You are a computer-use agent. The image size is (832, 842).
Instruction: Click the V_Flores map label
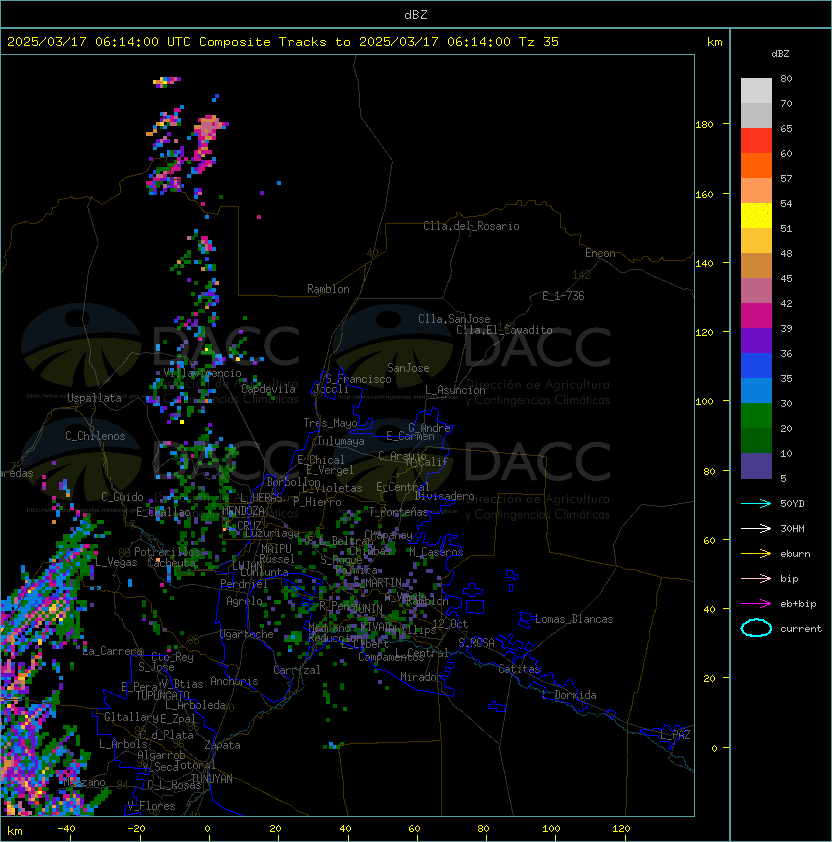(x=151, y=806)
